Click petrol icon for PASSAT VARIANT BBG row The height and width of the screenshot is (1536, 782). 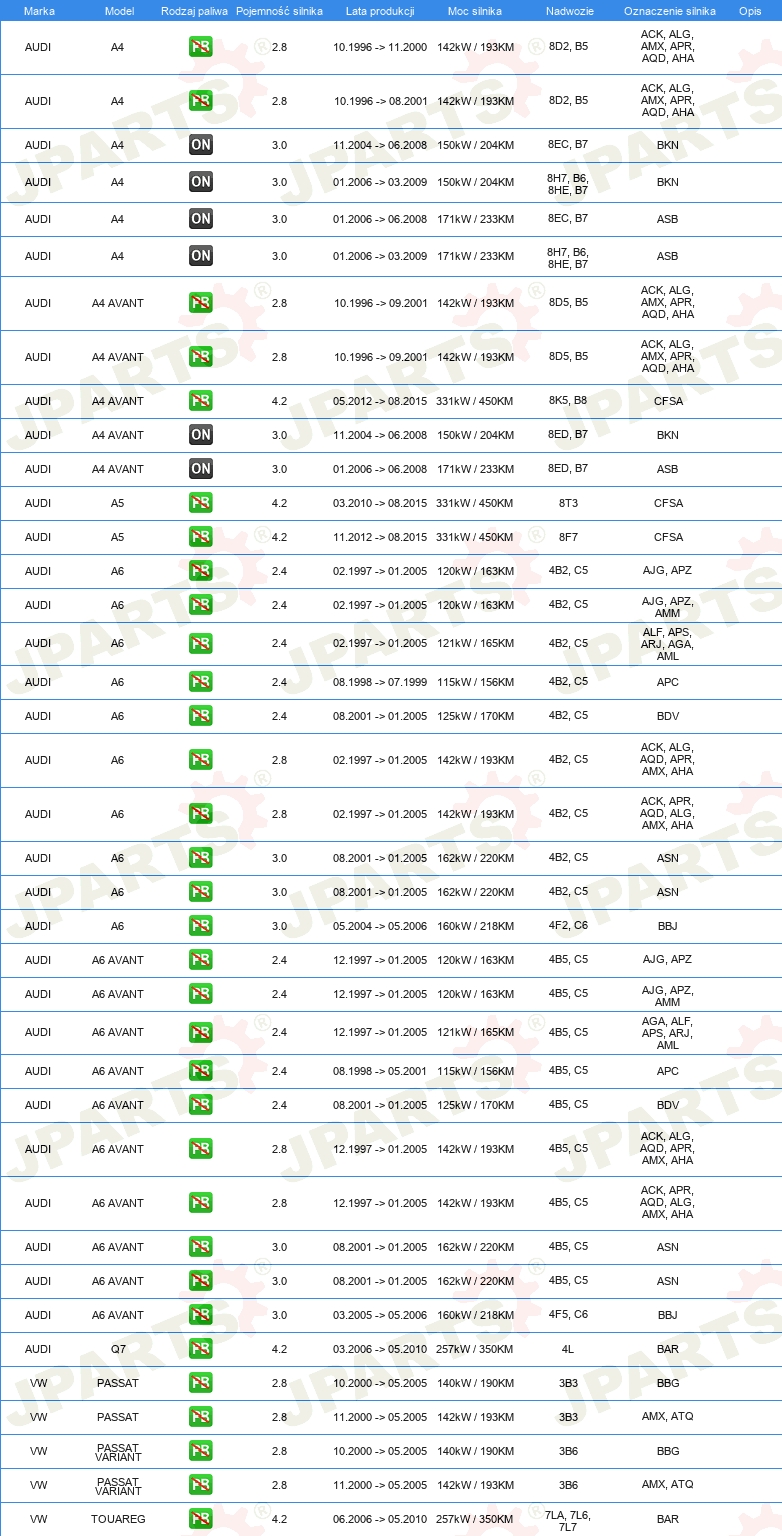(201, 1451)
